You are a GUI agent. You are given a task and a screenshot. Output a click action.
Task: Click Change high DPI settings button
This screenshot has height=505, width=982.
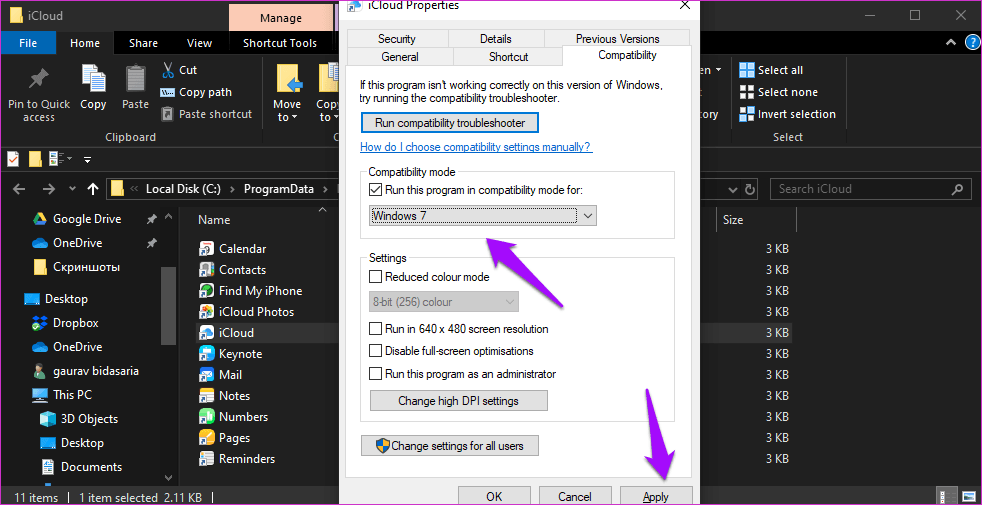pyautogui.click(x=458, y=400)
